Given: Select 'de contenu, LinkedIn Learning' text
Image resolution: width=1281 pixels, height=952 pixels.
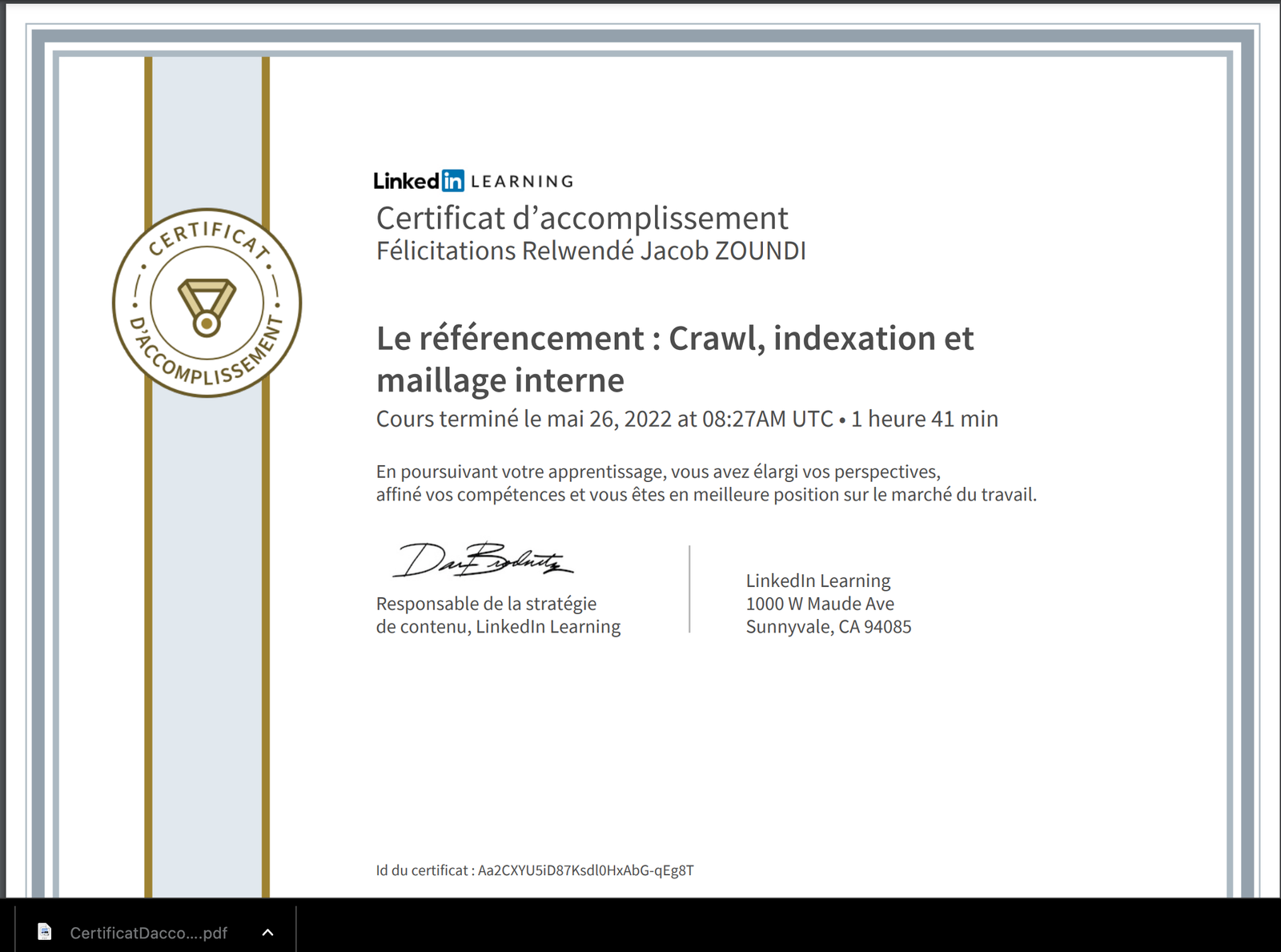Looking at the screenshot, I should click(x=498, y=626).
